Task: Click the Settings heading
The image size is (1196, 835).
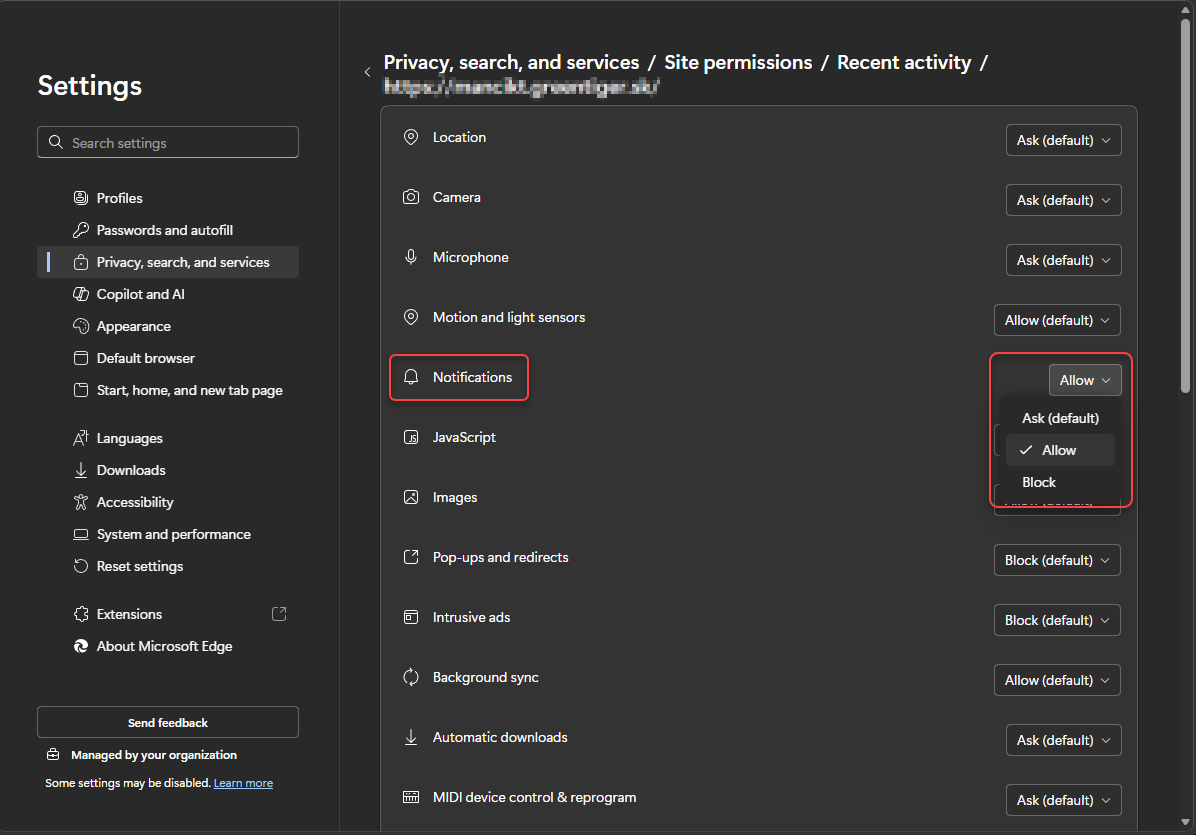Action: (x=90, y=85)
